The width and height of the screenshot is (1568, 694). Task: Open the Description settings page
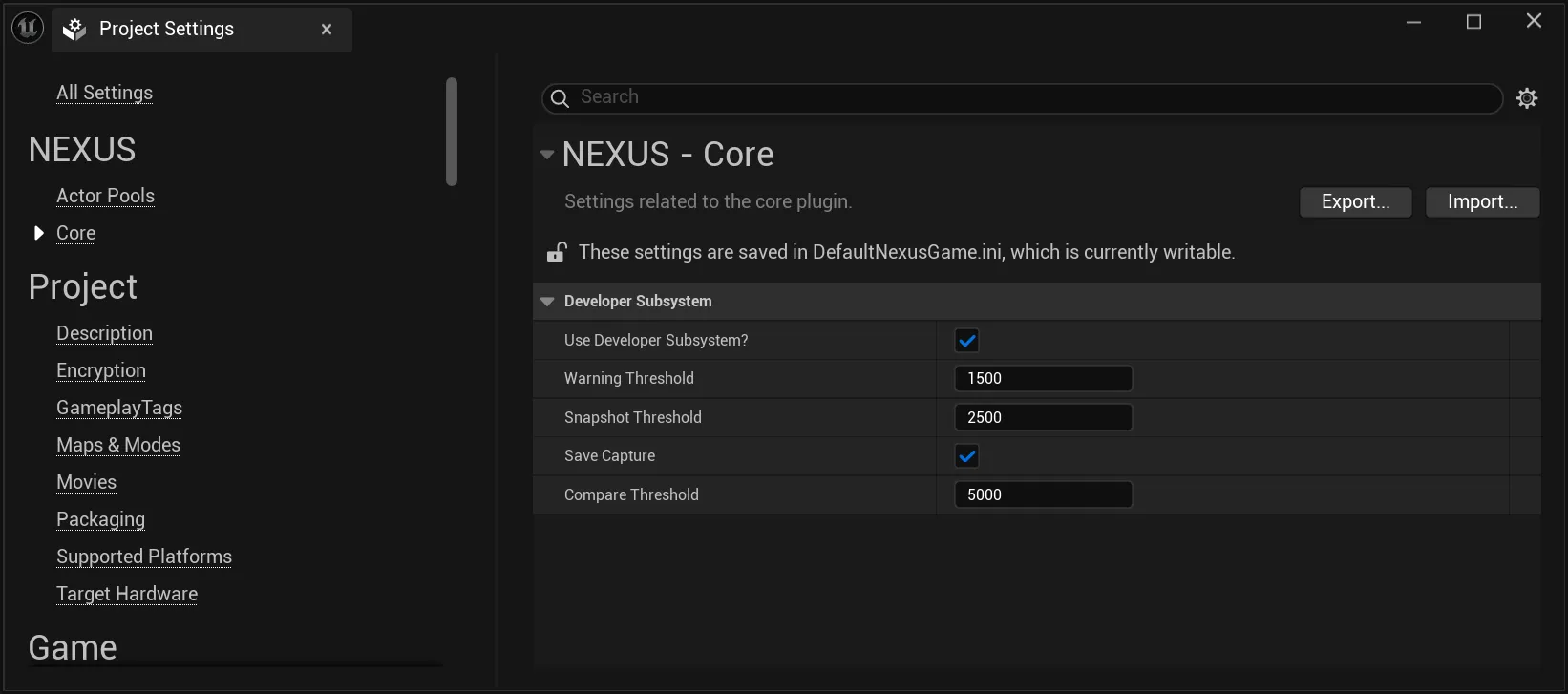(104, 333)
